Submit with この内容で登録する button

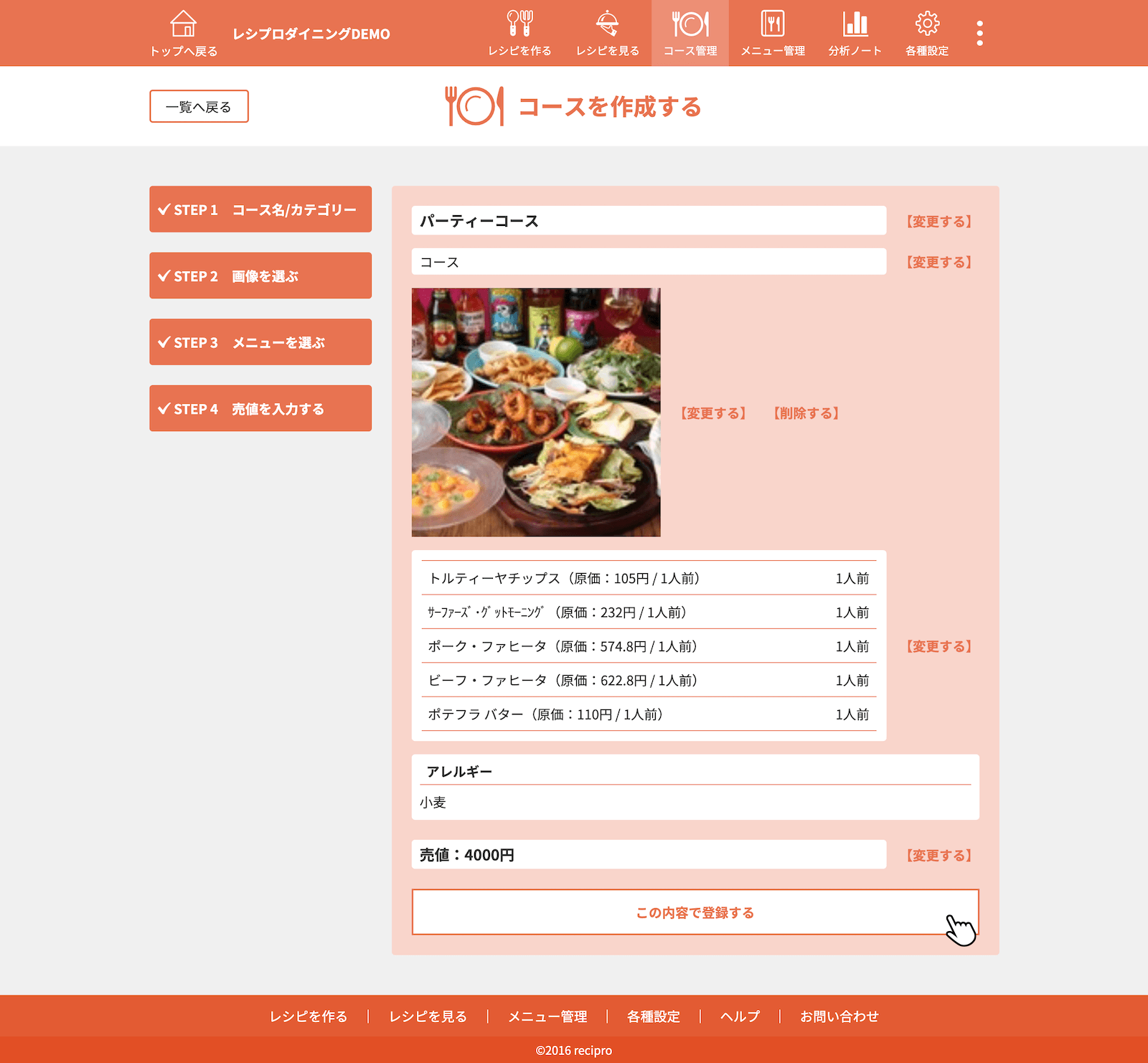click(695, 912)
